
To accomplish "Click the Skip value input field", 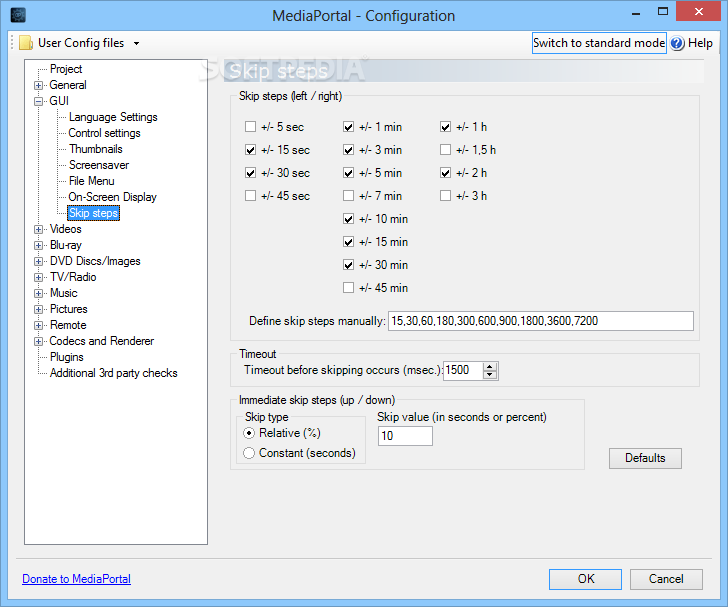I will (405, 436).
